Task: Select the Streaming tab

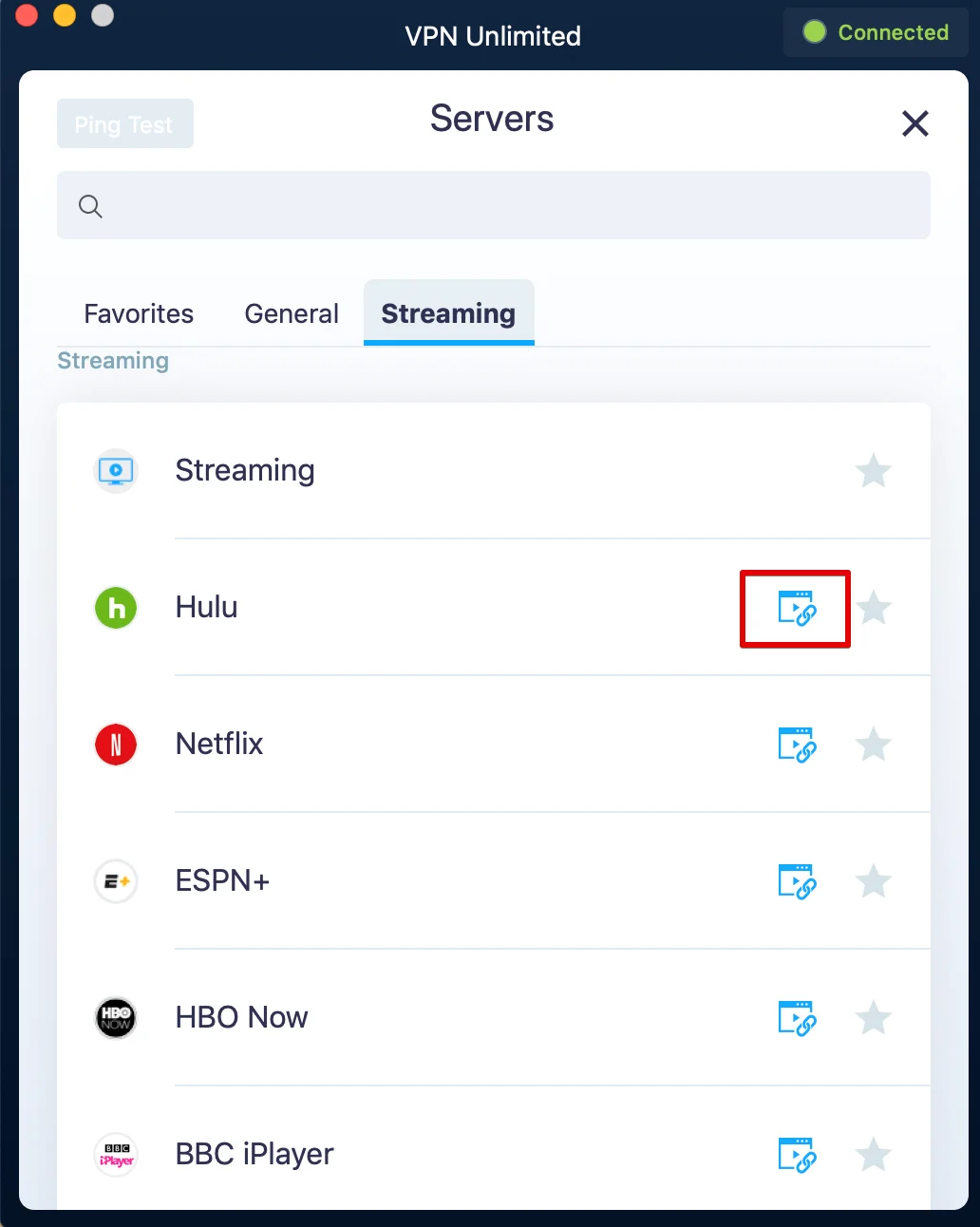Action: click(x=448, y=313)
